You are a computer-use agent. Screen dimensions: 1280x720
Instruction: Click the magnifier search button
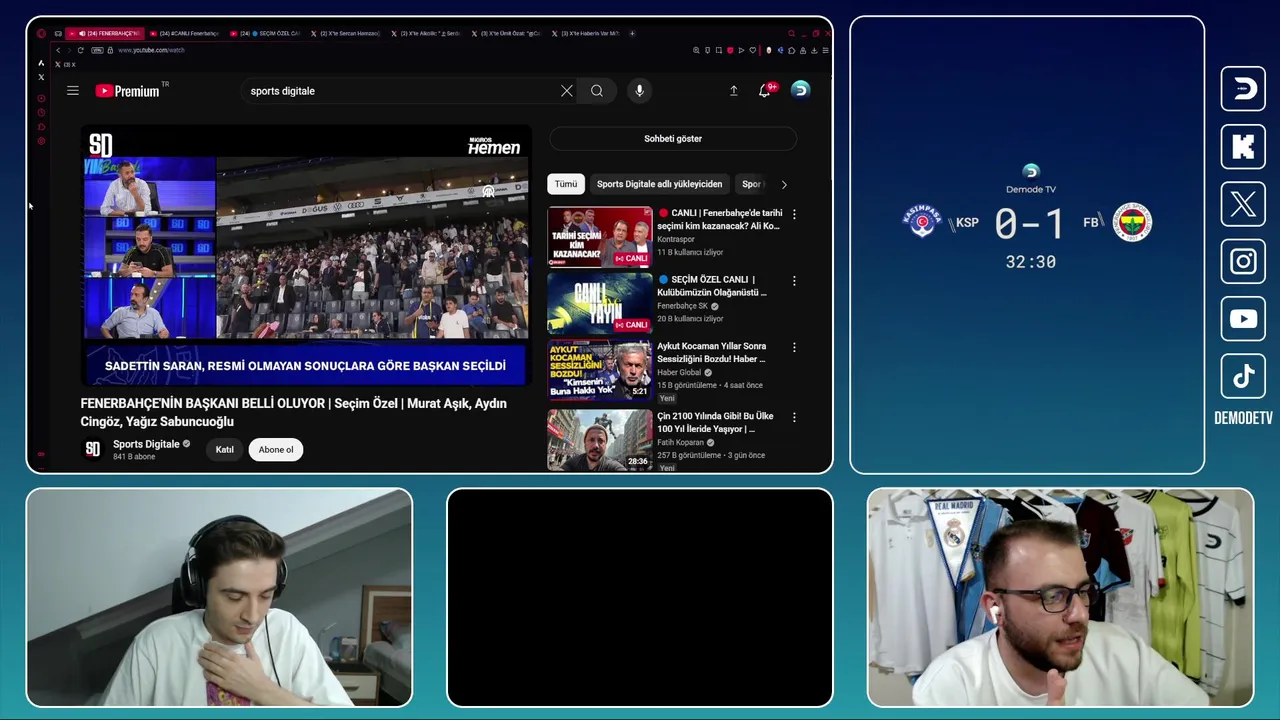tap(597, 91)
